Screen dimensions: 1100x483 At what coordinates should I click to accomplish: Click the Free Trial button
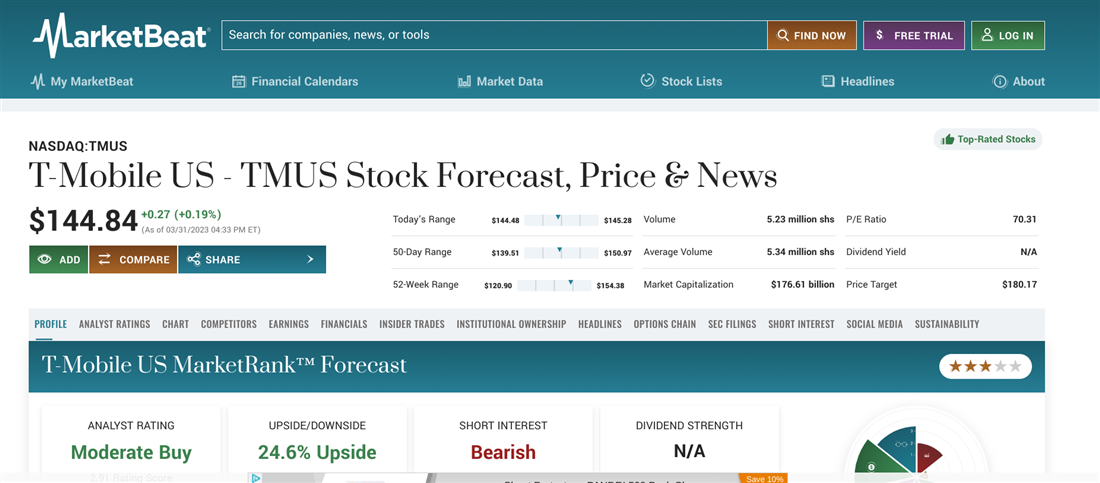914,35
